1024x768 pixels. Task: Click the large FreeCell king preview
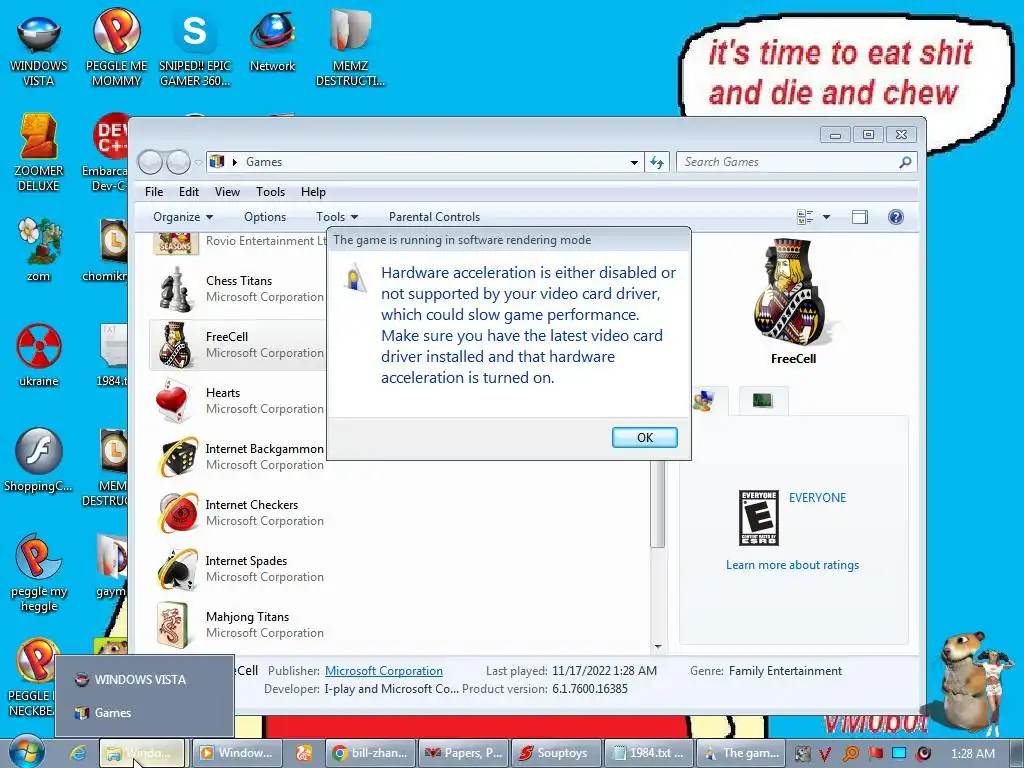(x=790, y=292)
